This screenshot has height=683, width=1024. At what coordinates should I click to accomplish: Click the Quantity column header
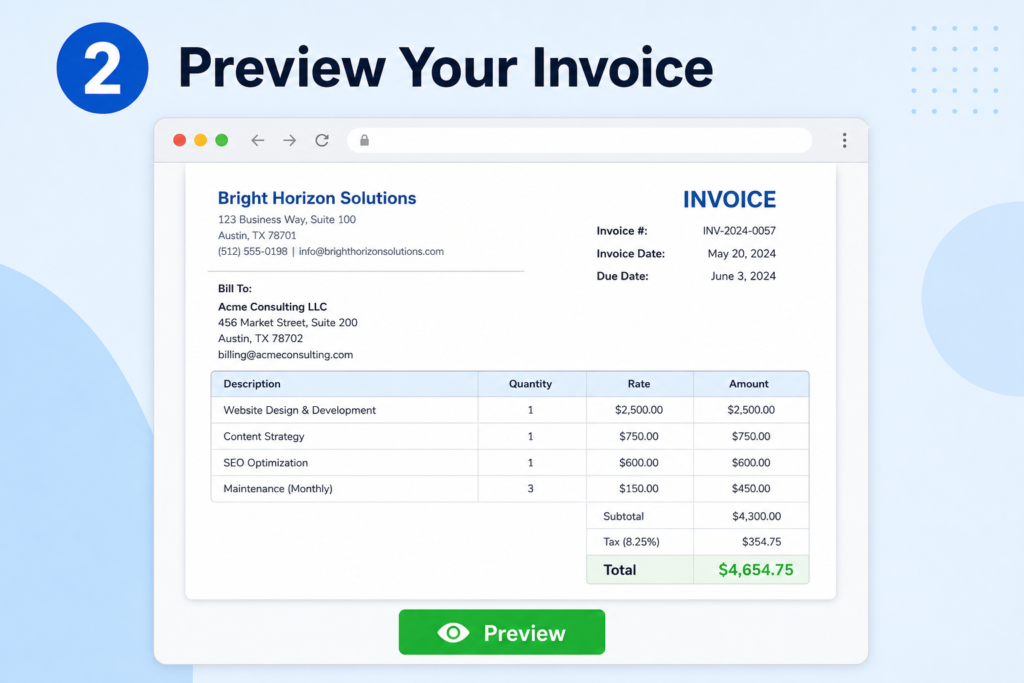(530, 384)
